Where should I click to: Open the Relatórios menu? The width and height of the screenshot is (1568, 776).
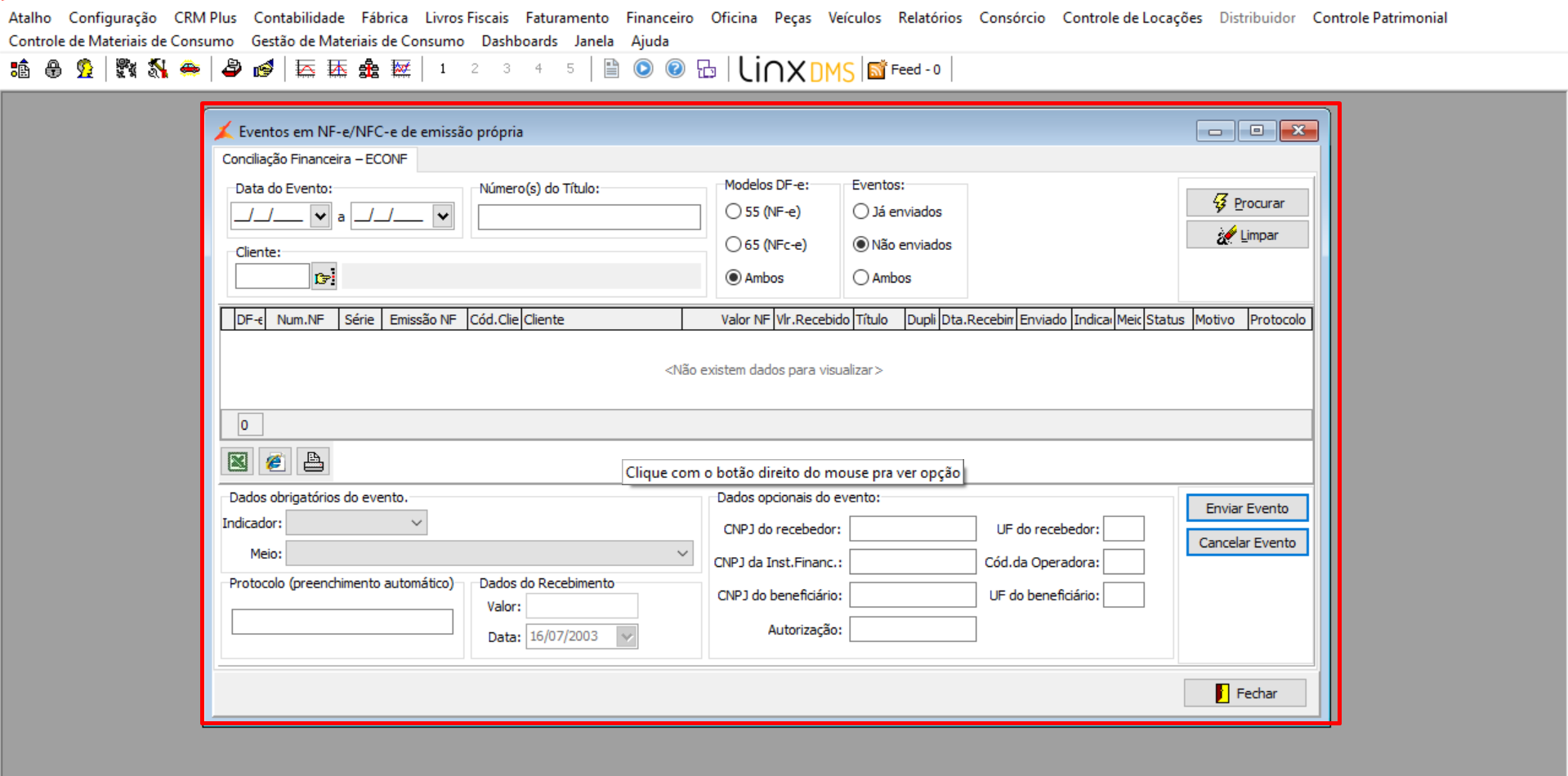coord(930,18)
